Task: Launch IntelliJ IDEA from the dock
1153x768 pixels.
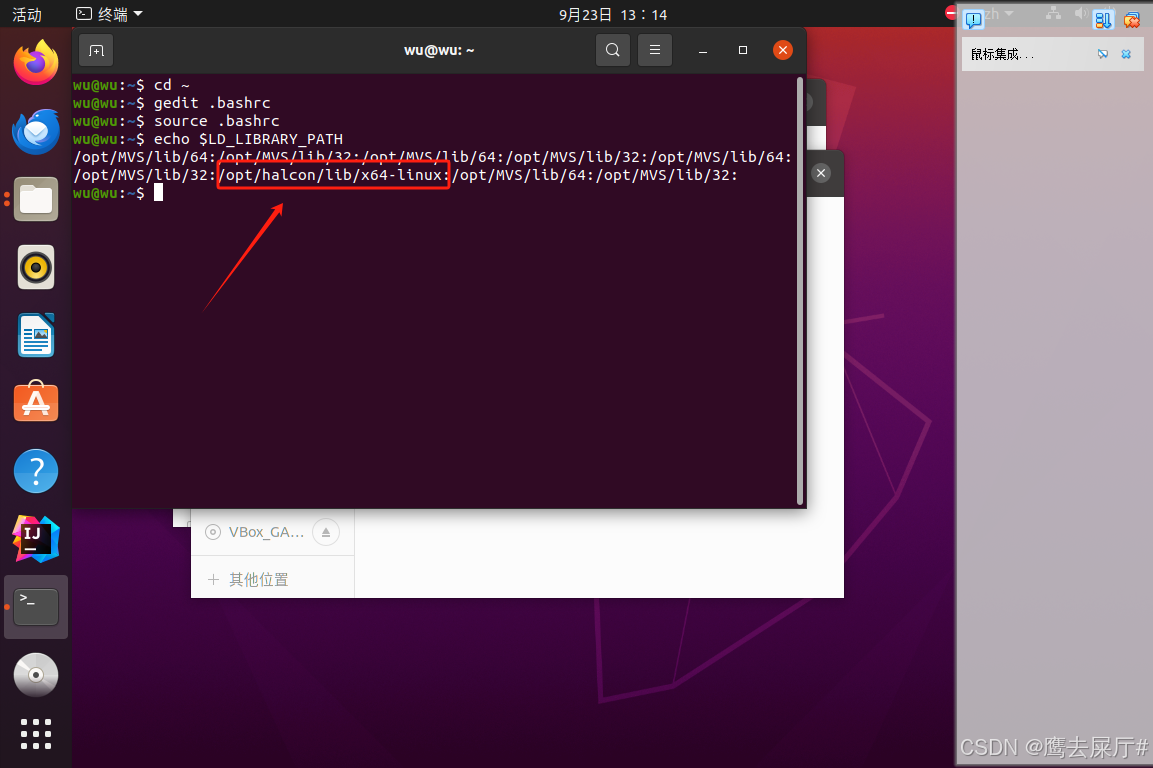Action: (36, 538)
